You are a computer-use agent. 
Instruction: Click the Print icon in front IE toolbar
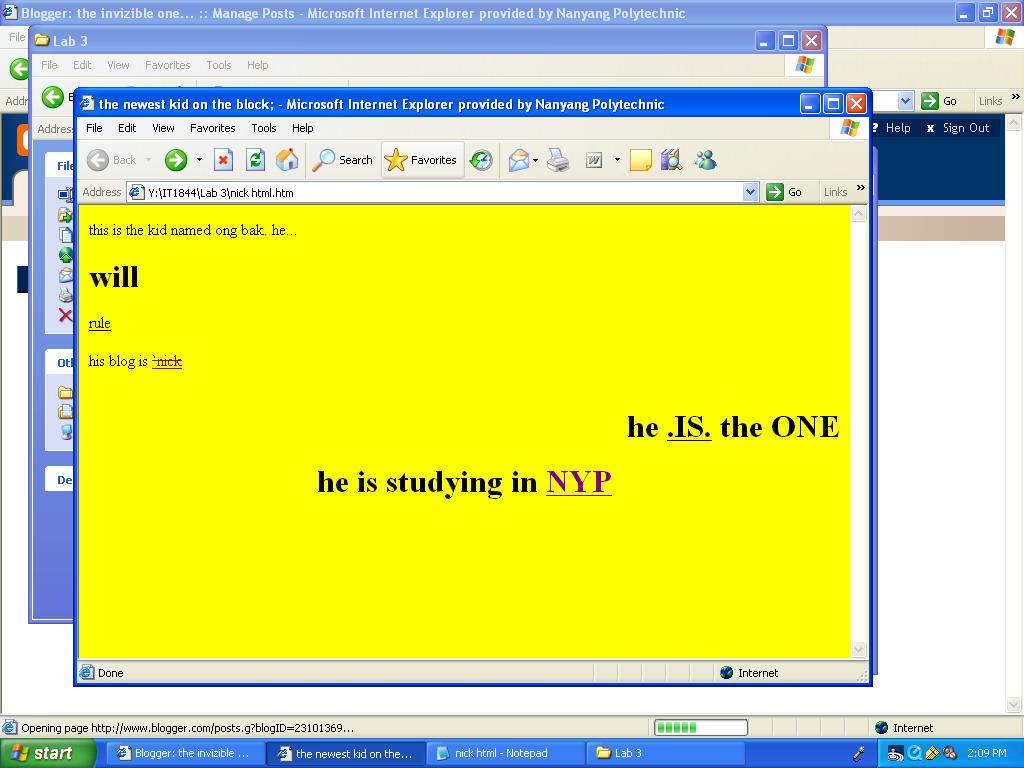coord(558,160)
